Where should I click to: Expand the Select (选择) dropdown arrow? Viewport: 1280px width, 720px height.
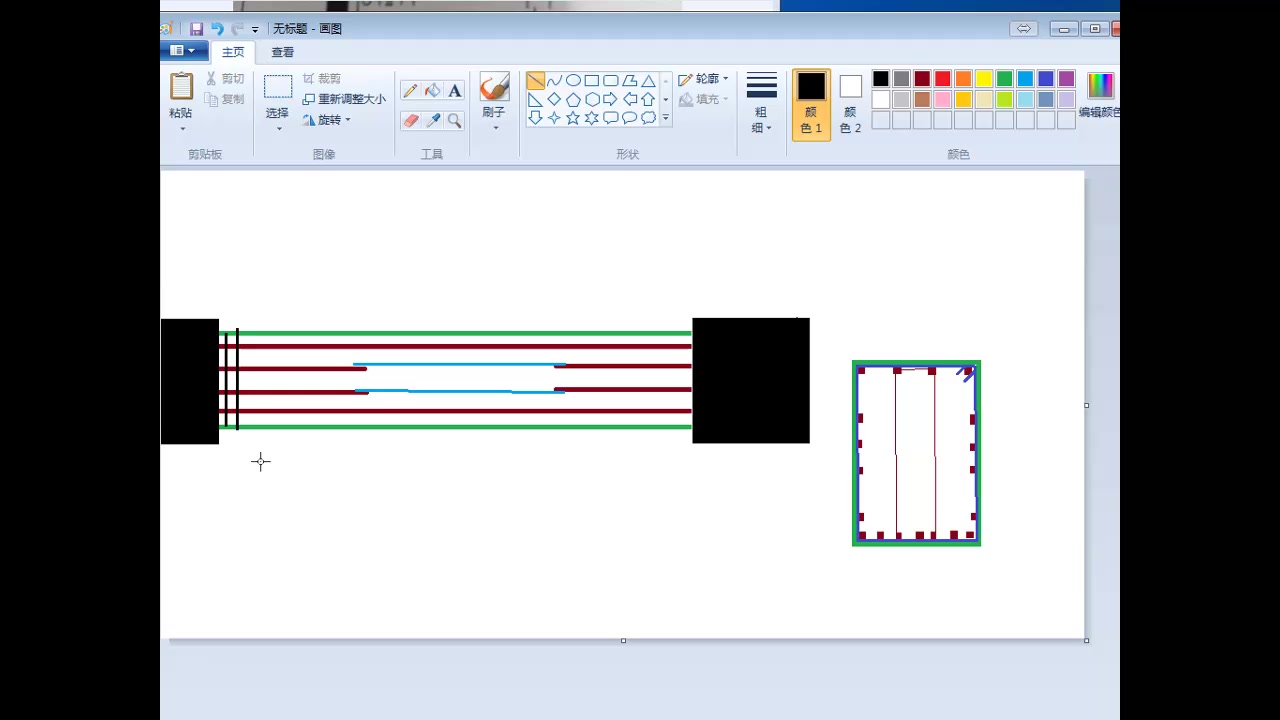point(279,128)
